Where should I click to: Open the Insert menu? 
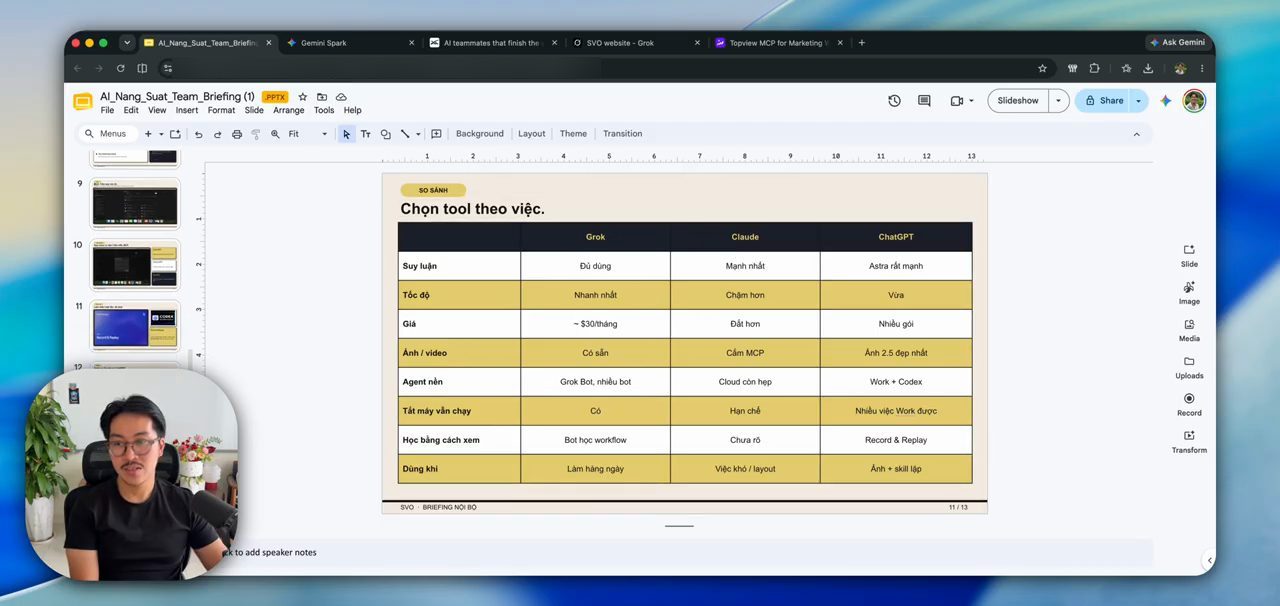[187, 110]
